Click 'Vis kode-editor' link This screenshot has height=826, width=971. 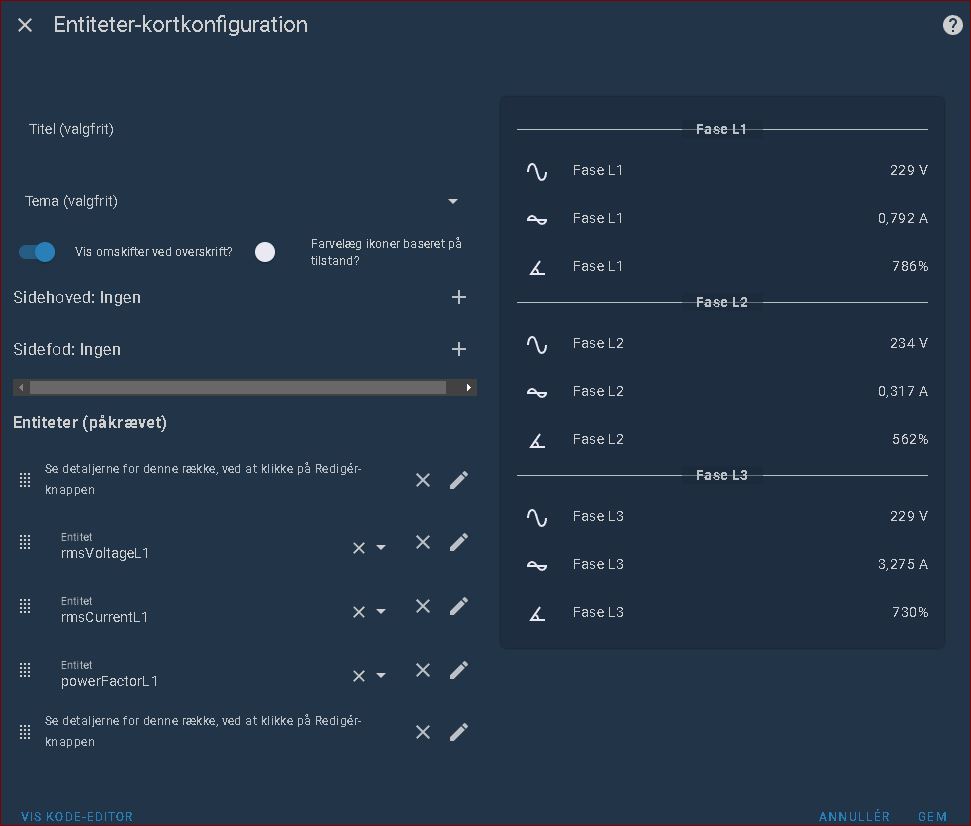pos(77,816)
